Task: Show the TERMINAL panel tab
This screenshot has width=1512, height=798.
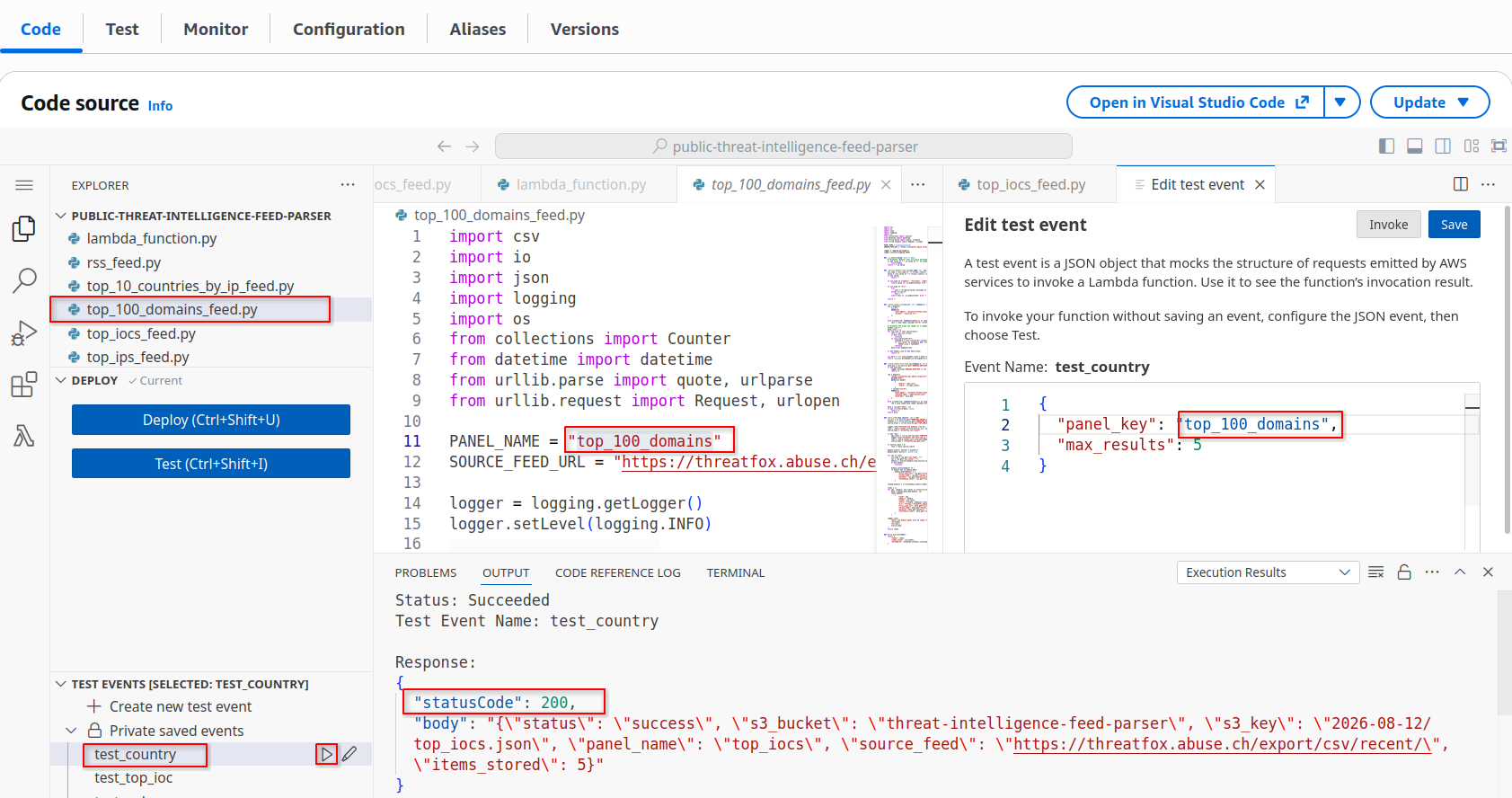Action: point(736,572)
